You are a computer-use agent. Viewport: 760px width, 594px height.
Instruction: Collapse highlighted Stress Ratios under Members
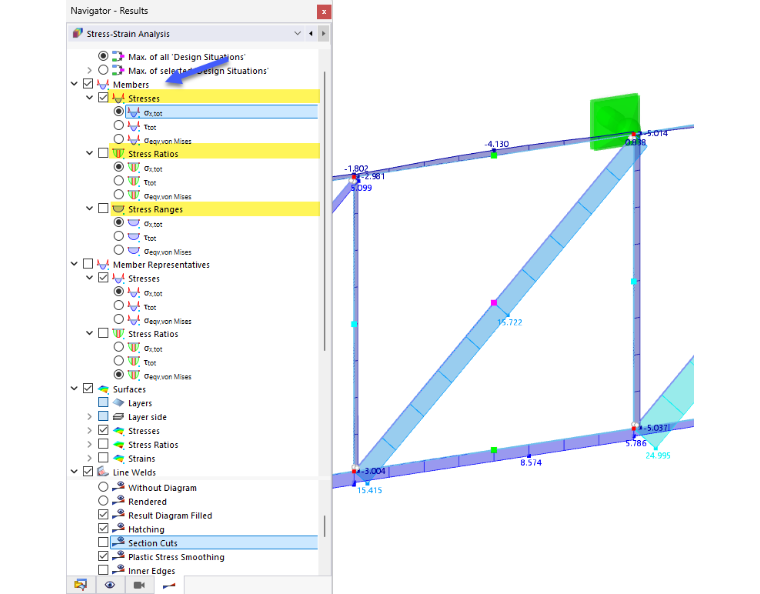tap(89, 153)
